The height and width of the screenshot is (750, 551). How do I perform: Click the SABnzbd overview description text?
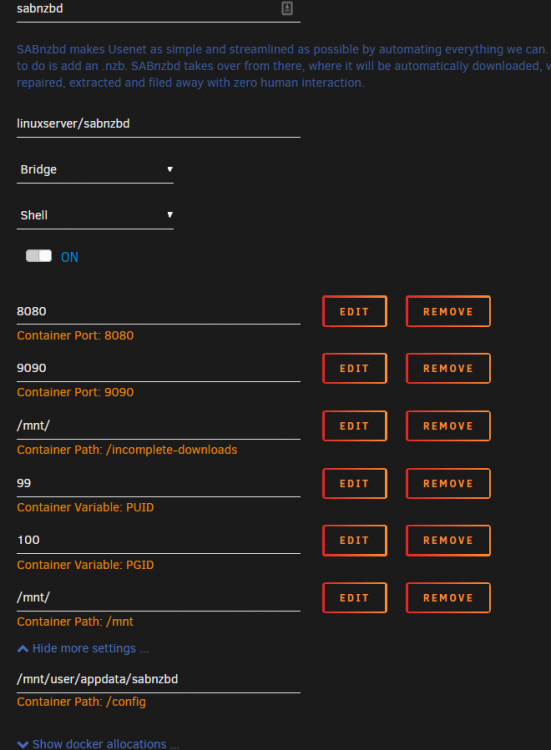(284, 66)
